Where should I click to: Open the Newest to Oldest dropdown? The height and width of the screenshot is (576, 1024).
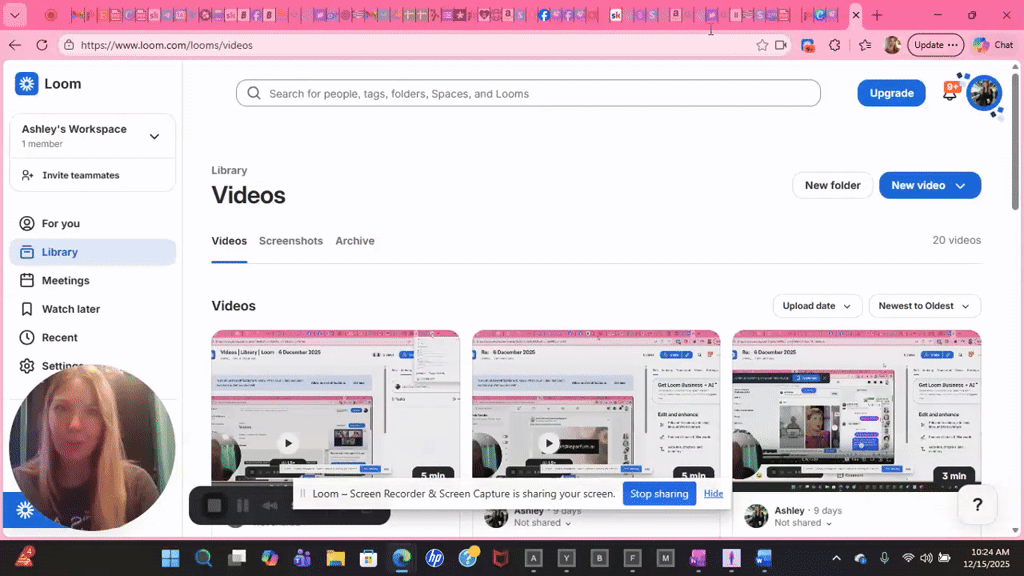click(924, 306)
